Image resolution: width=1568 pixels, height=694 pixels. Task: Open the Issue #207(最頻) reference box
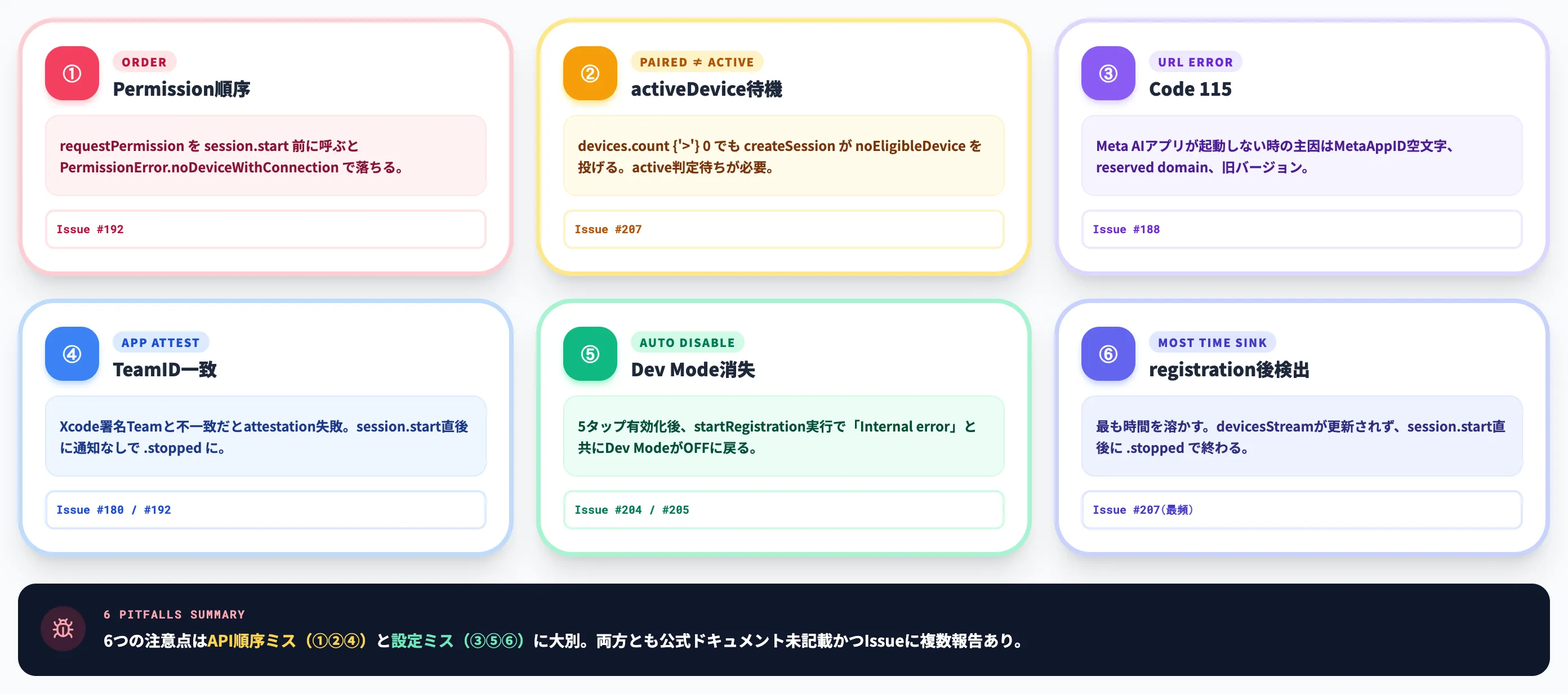point(1302,510)
